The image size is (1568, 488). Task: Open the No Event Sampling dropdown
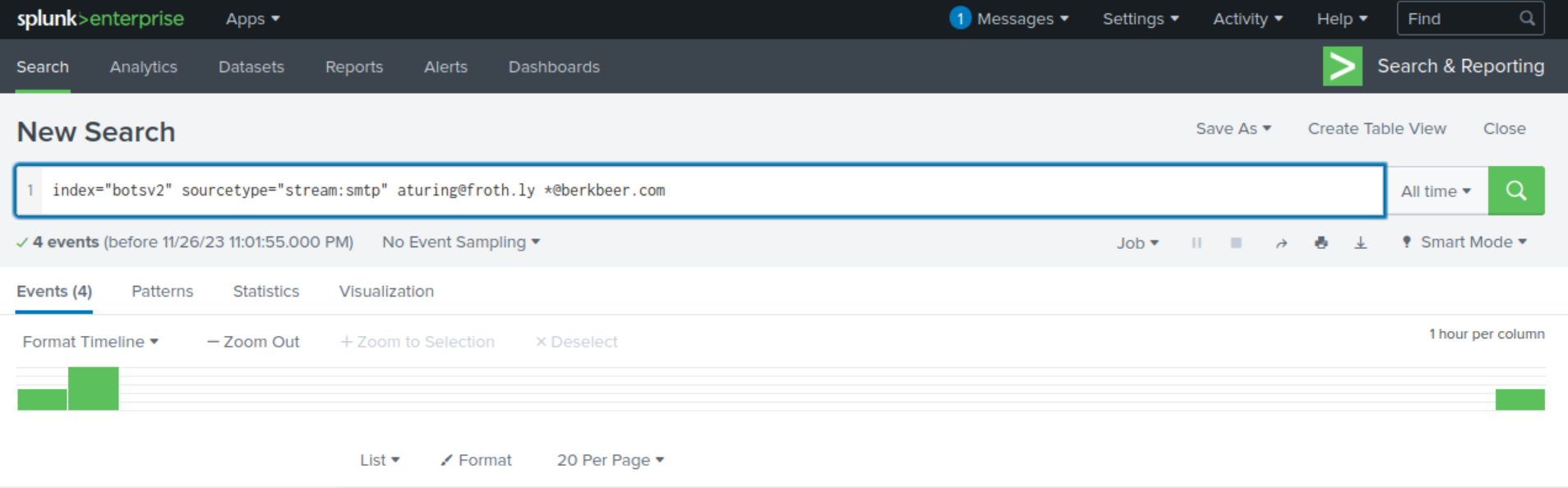461,242
